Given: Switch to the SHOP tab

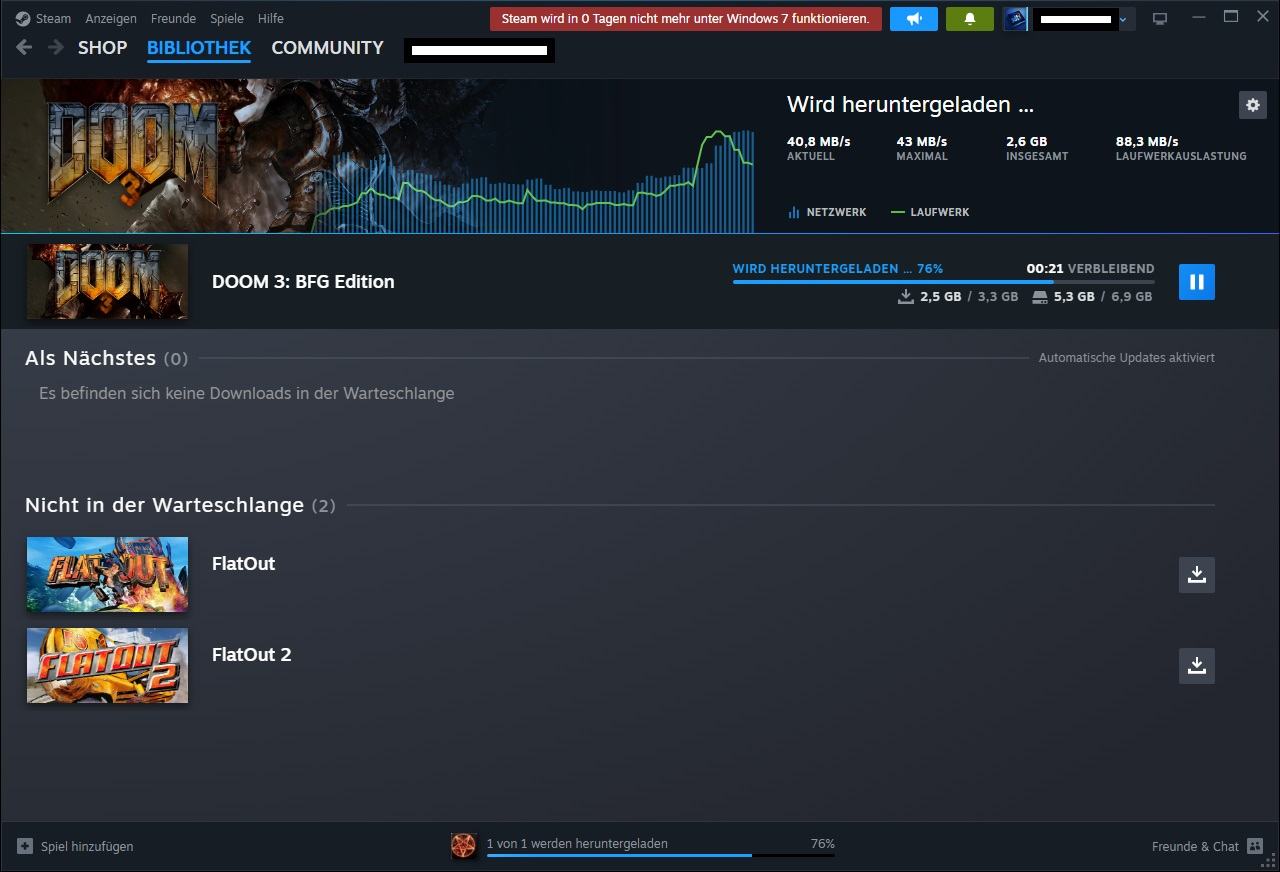Looking at the screenshot, I should click(x=103, y=47).
